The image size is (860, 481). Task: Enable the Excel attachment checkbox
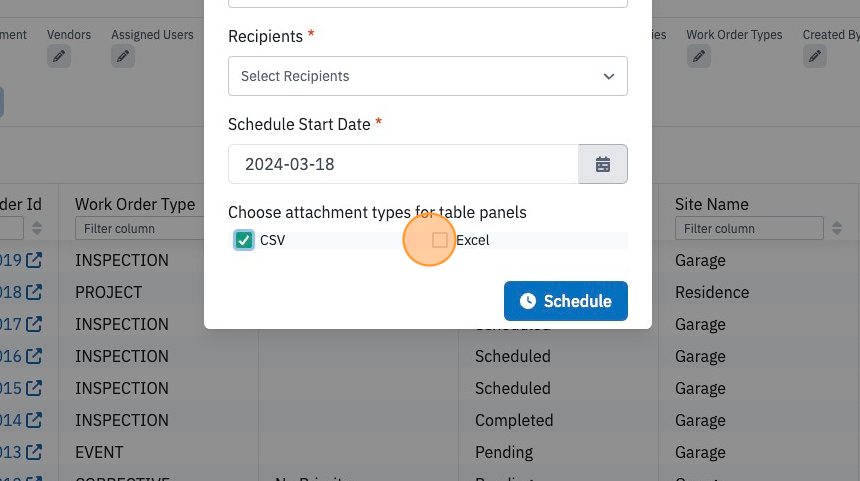click(x=440, y=240)
